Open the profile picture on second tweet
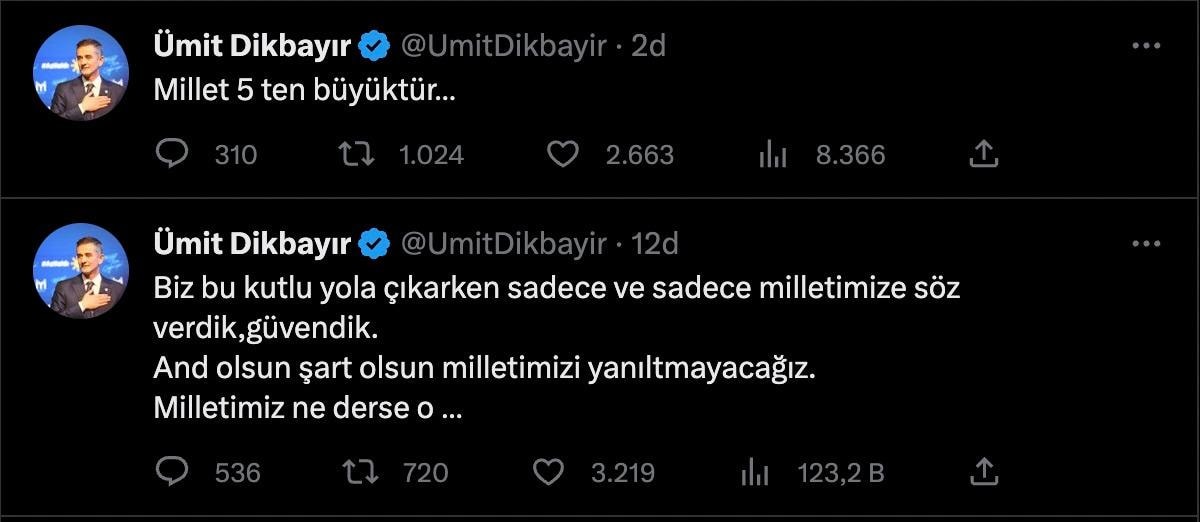Screen dimensions: 1200x522 81,271
